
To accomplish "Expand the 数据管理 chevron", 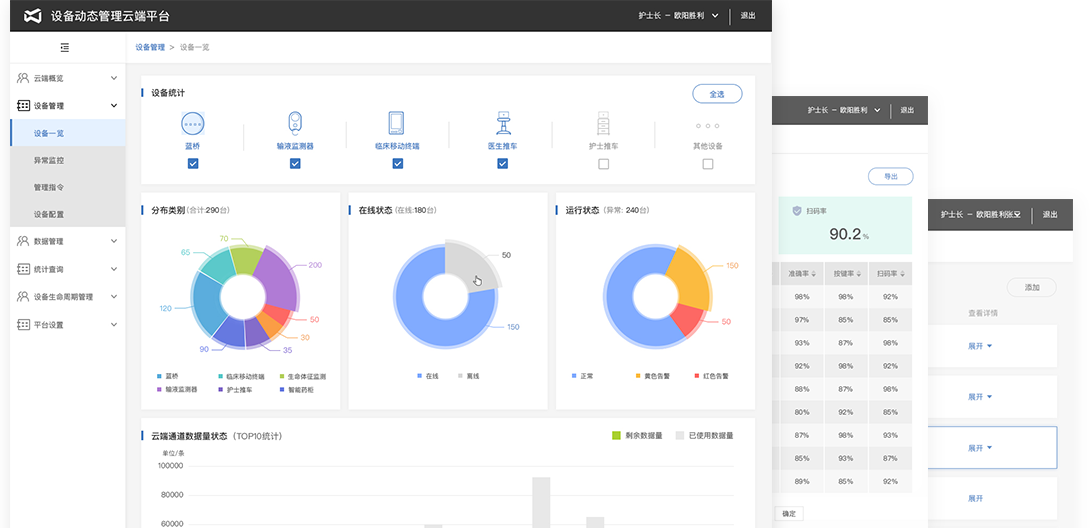I will [114, 241].
